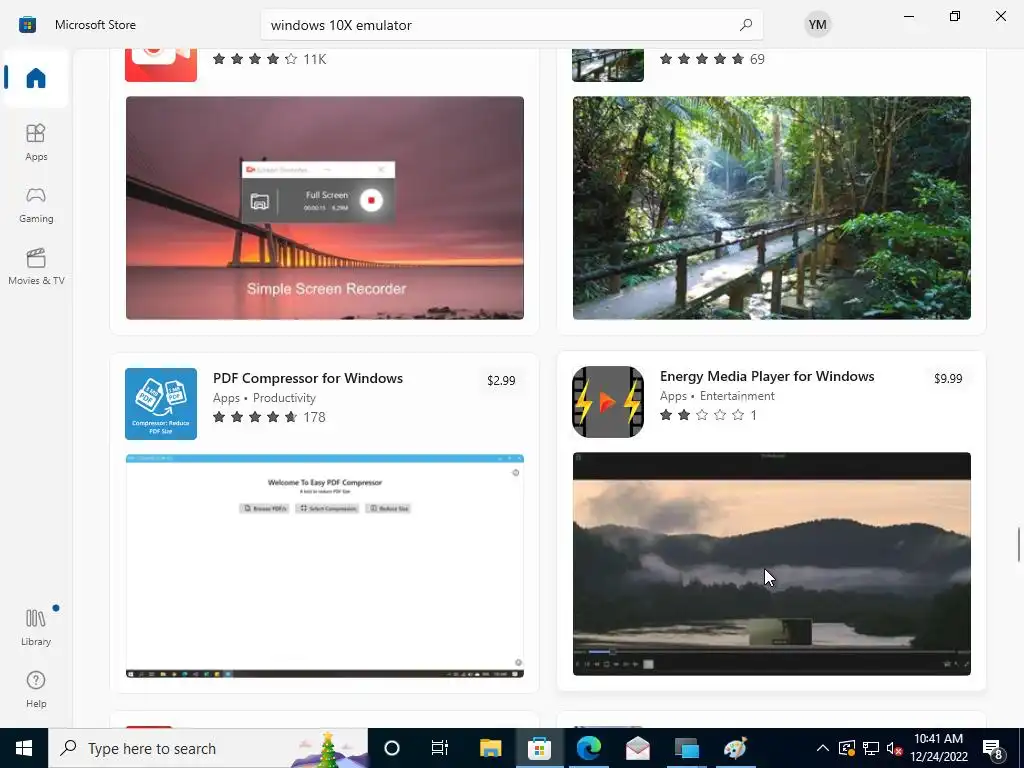View Simple Screen Recorder screenshot
The height and width of the screenshot is (768, 1024).
pos(325,208)
